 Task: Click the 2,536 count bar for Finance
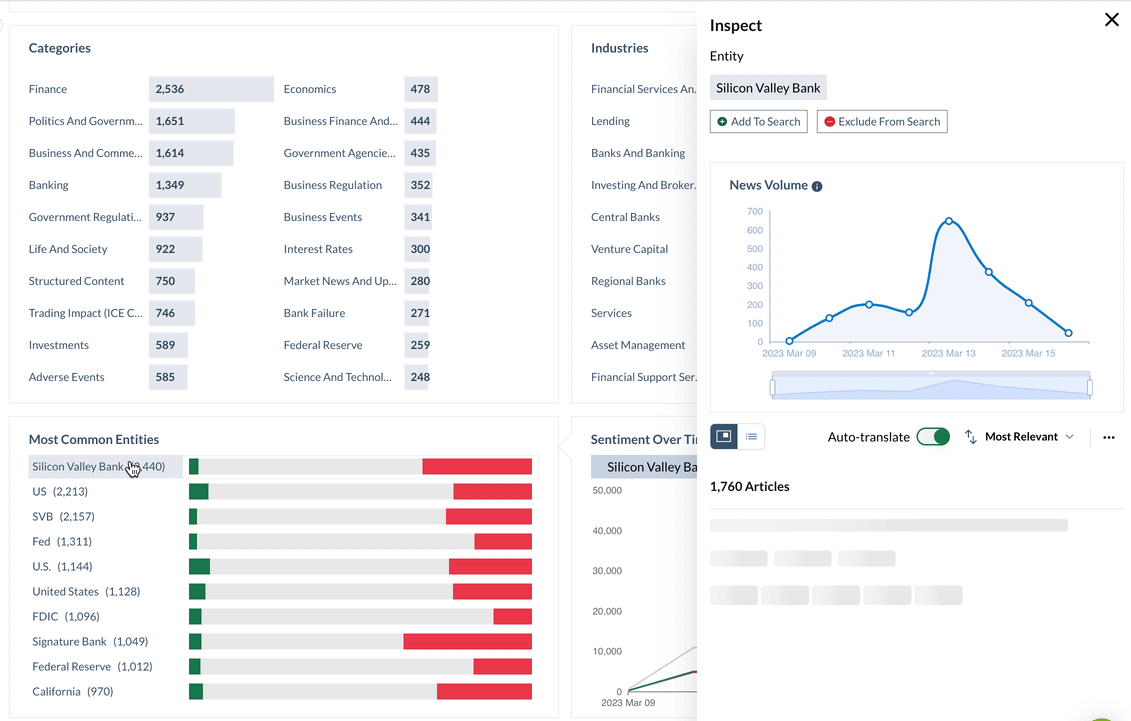[211, 89]
